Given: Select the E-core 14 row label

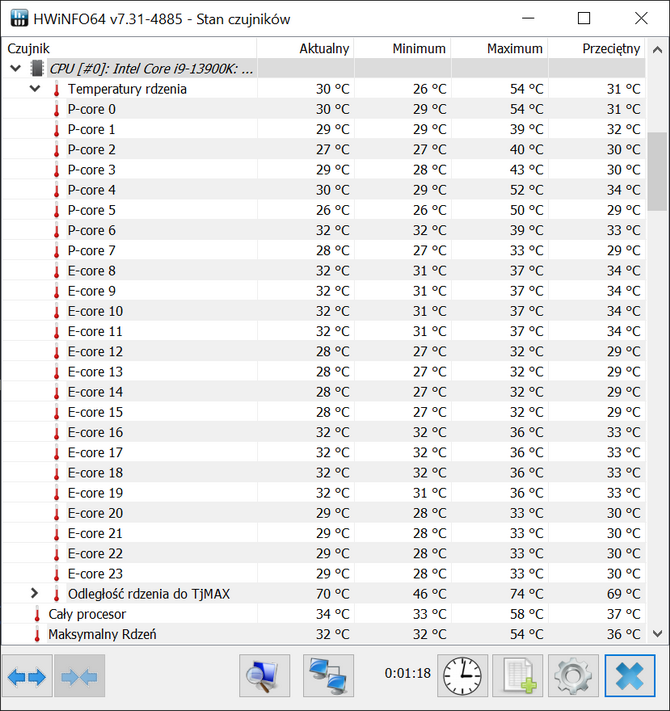Looking at the screenshot, I should pyautogui.click(x=95, y=392).
